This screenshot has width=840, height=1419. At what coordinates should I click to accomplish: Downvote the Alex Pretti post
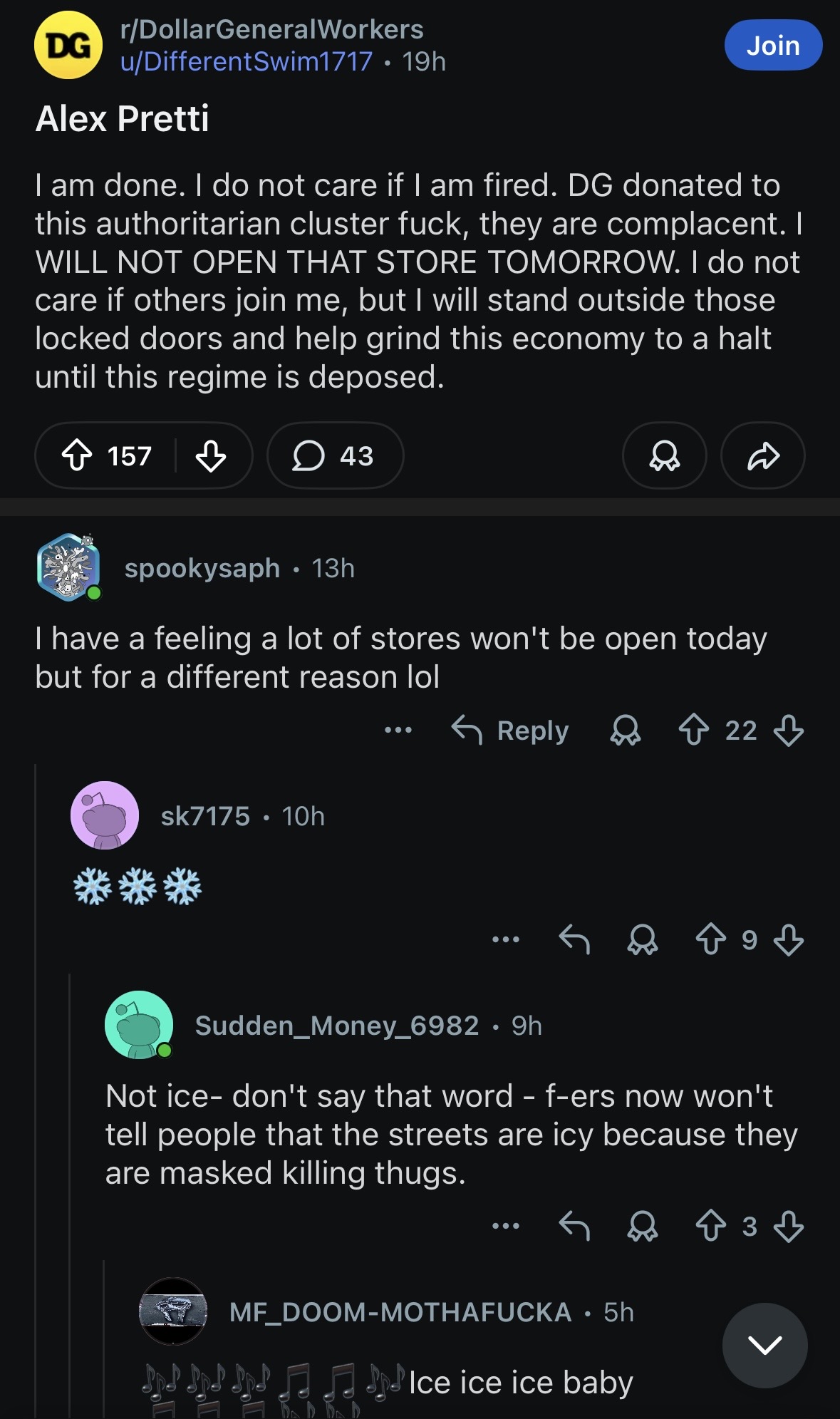point(211,455)
